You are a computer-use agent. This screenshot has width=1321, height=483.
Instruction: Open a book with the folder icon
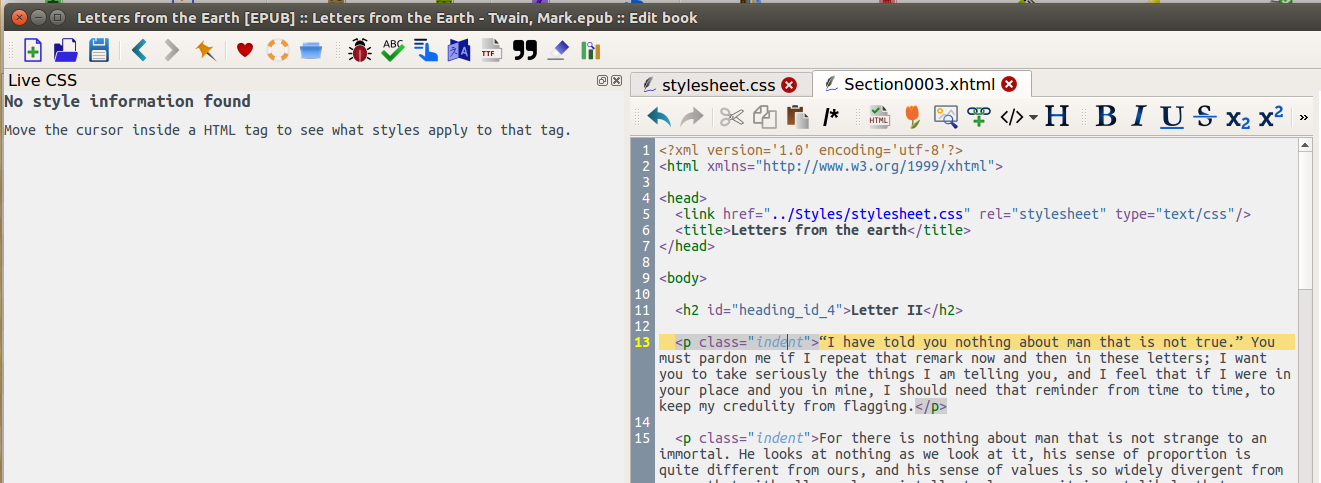[66, 50]
